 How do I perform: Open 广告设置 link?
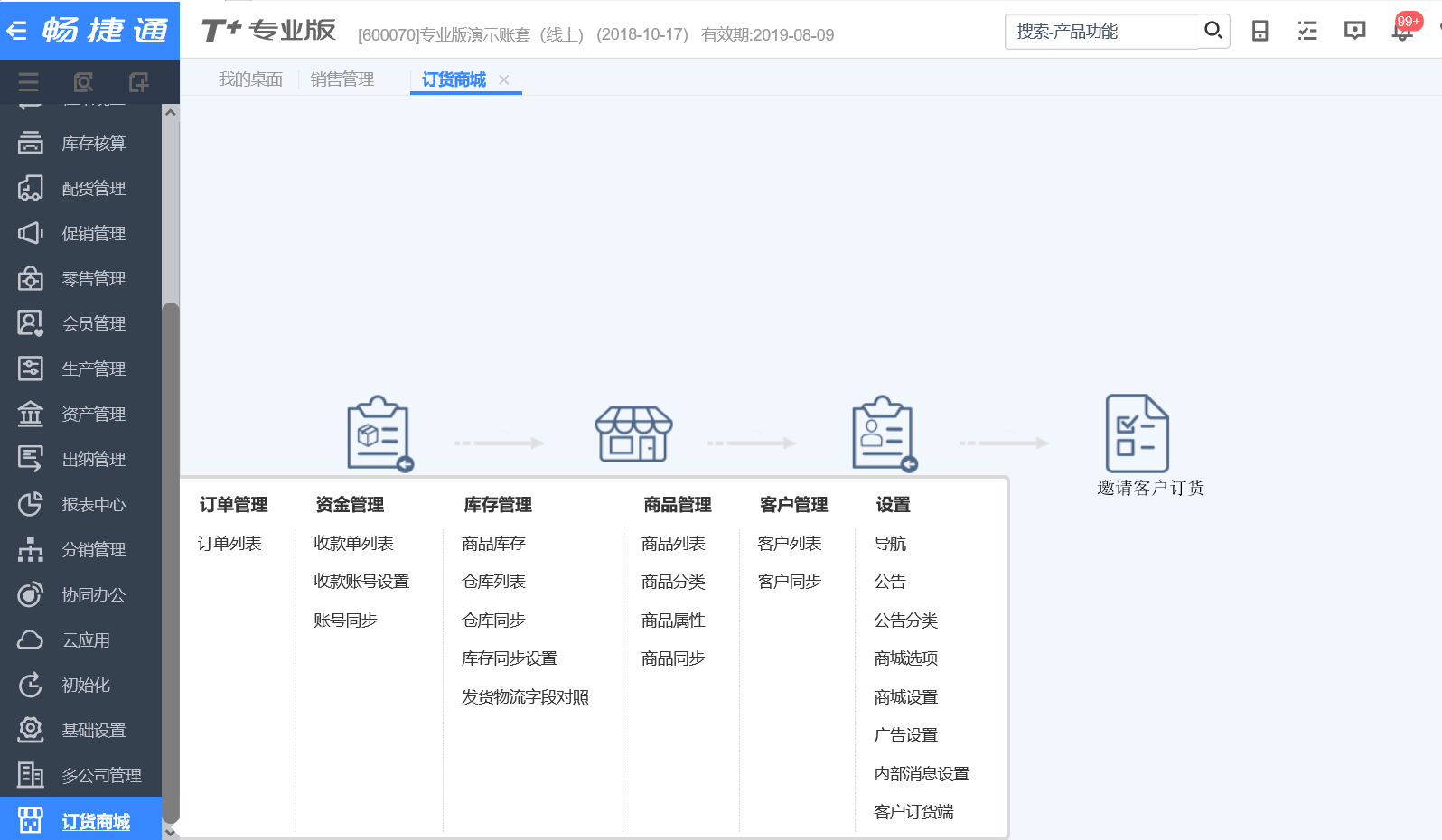coord(906,735)
